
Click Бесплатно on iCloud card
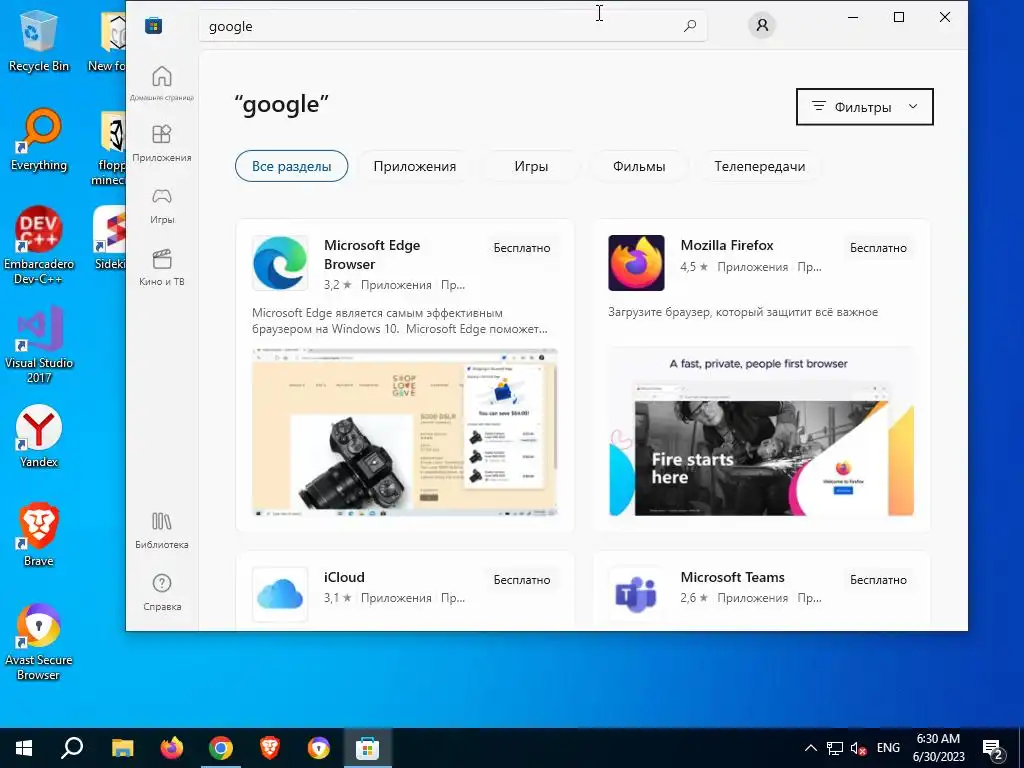(x=522, y=579)
